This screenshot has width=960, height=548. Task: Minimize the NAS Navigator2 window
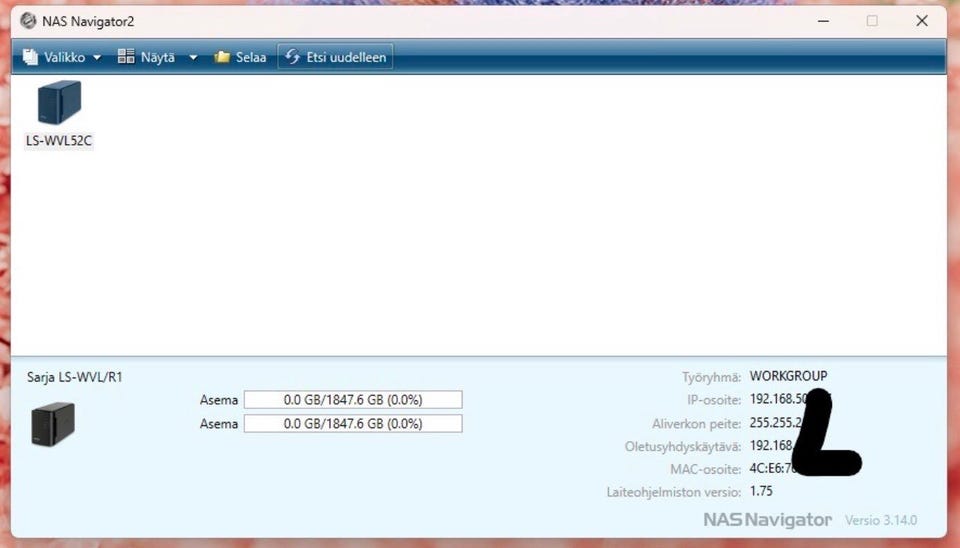click(x=823, y=21)
